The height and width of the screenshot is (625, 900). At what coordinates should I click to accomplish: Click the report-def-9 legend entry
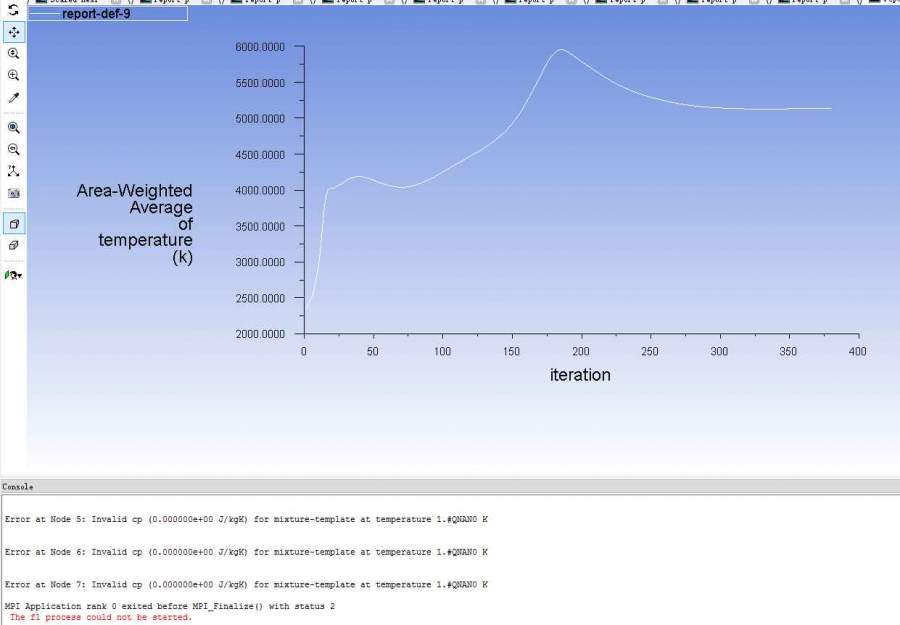(96, 14)
